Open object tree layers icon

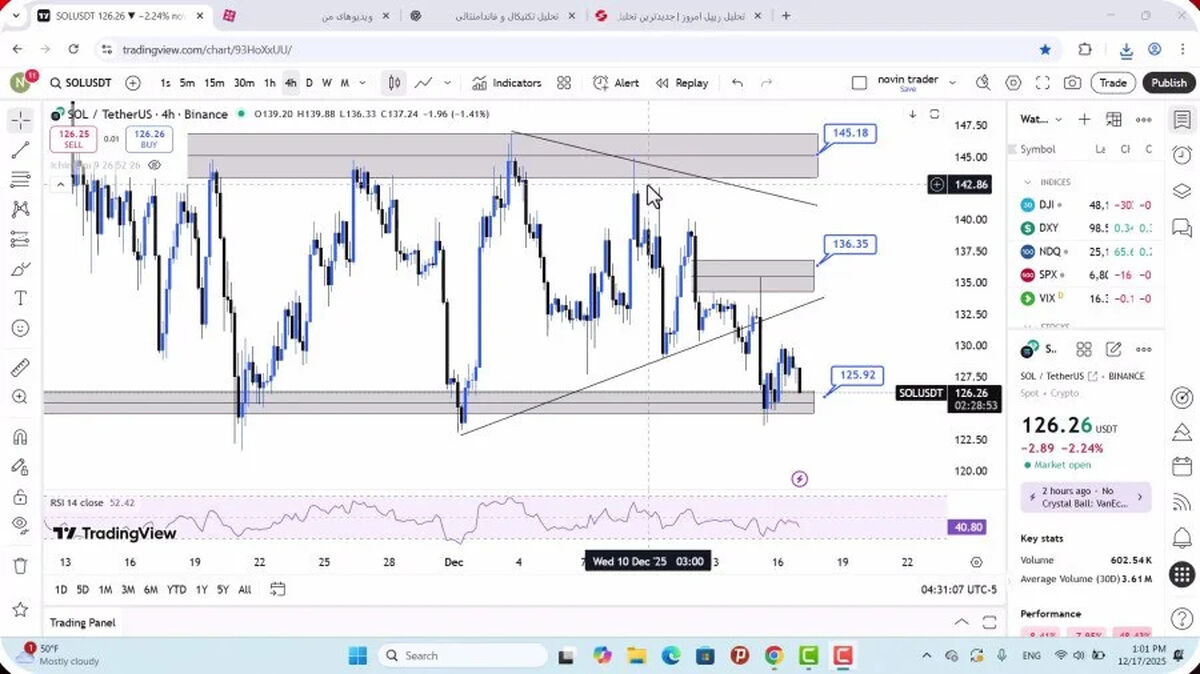1181,191
